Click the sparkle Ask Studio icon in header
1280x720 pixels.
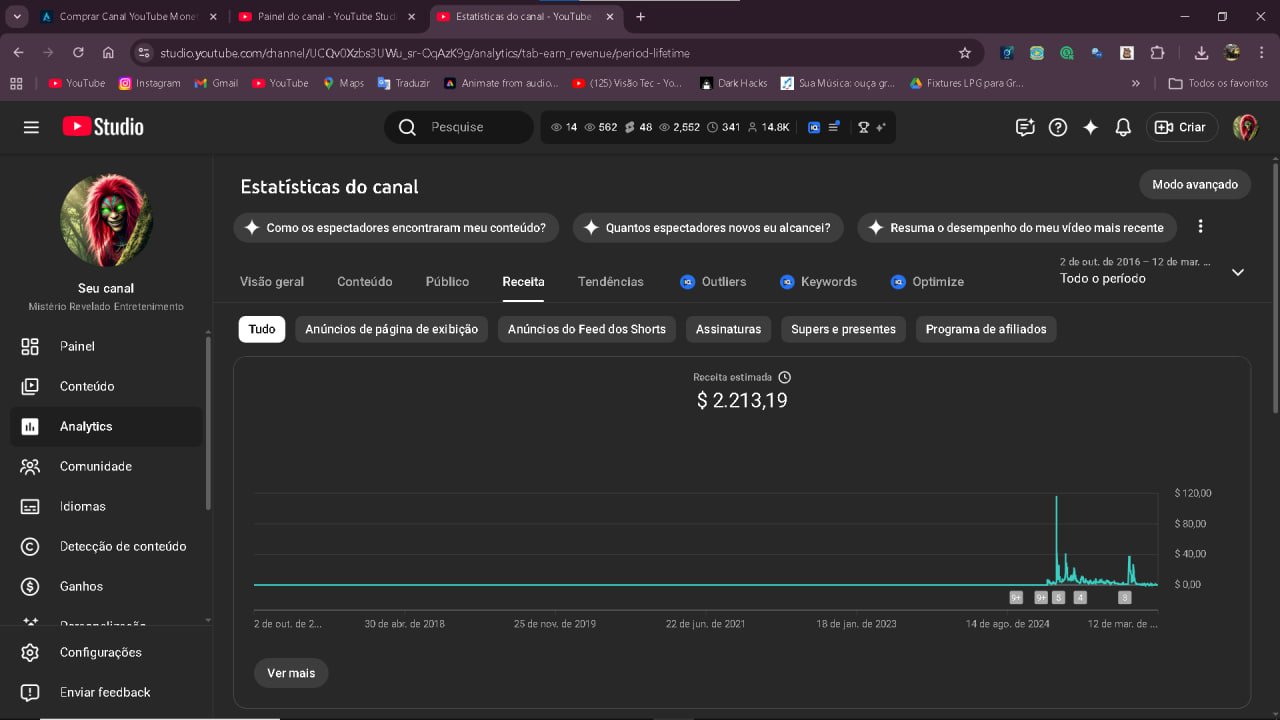pos(1090,127)
